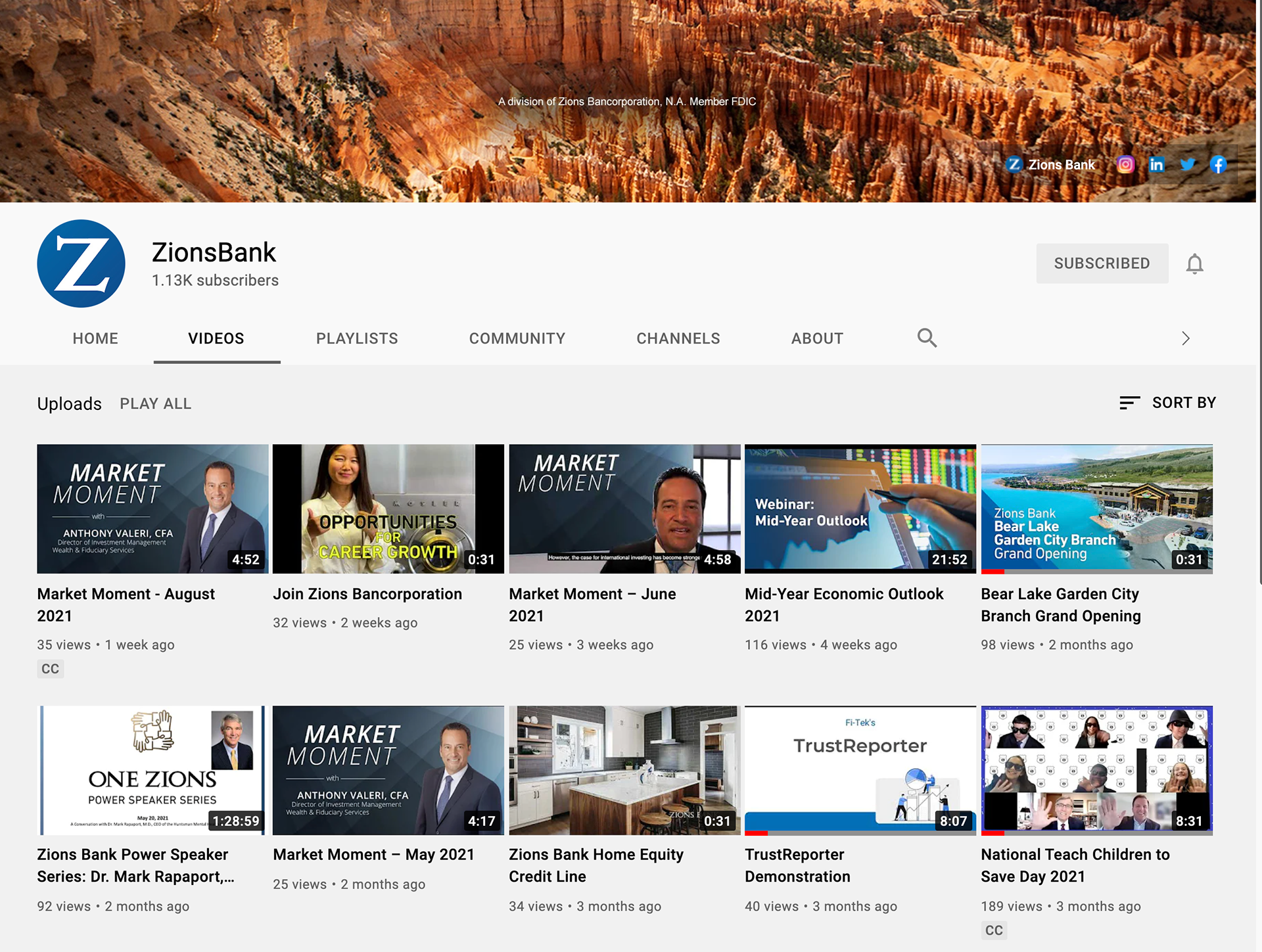Open the Market Moment June 2021 thumbnail
1262x952 pixels.
[x=624, y=509]
